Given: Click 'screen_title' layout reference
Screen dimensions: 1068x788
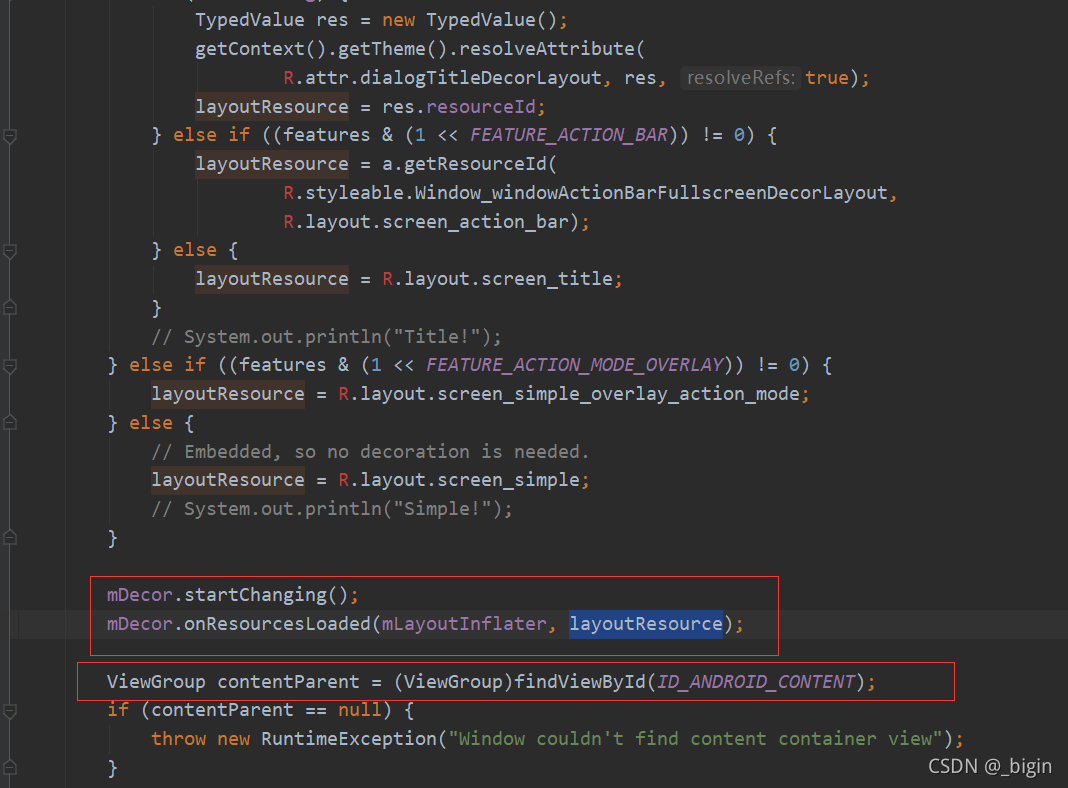Looking at the screenshot, I should [x=547, y=279].
